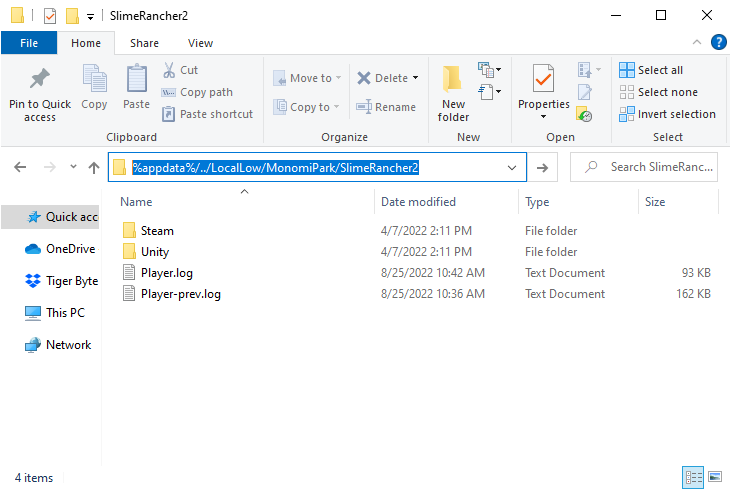Viewport: 731px width, 490px height.
Task: Click the search magnifier icon
Action: click(x=591, y=166)
